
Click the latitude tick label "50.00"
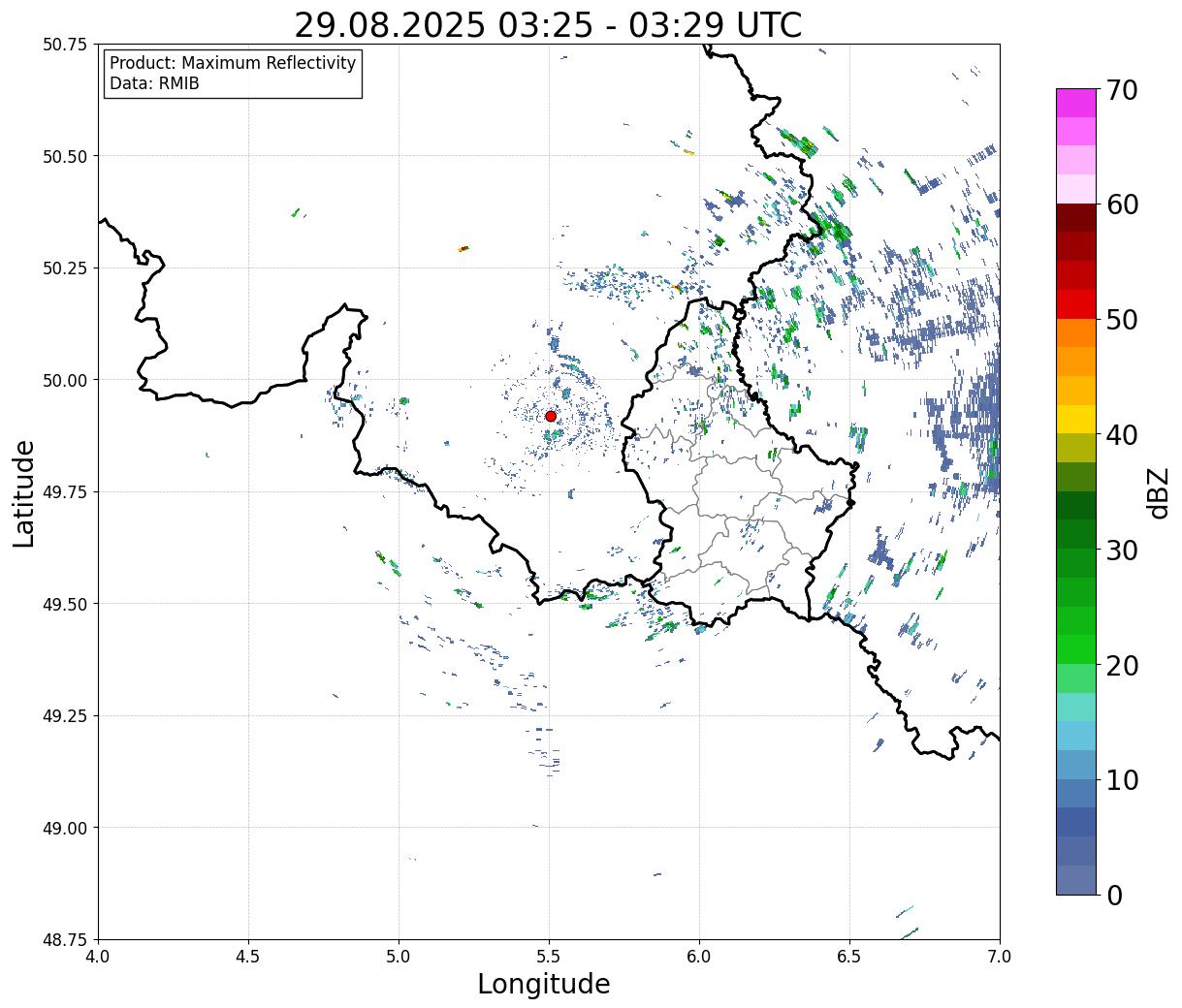pos(65,380)
